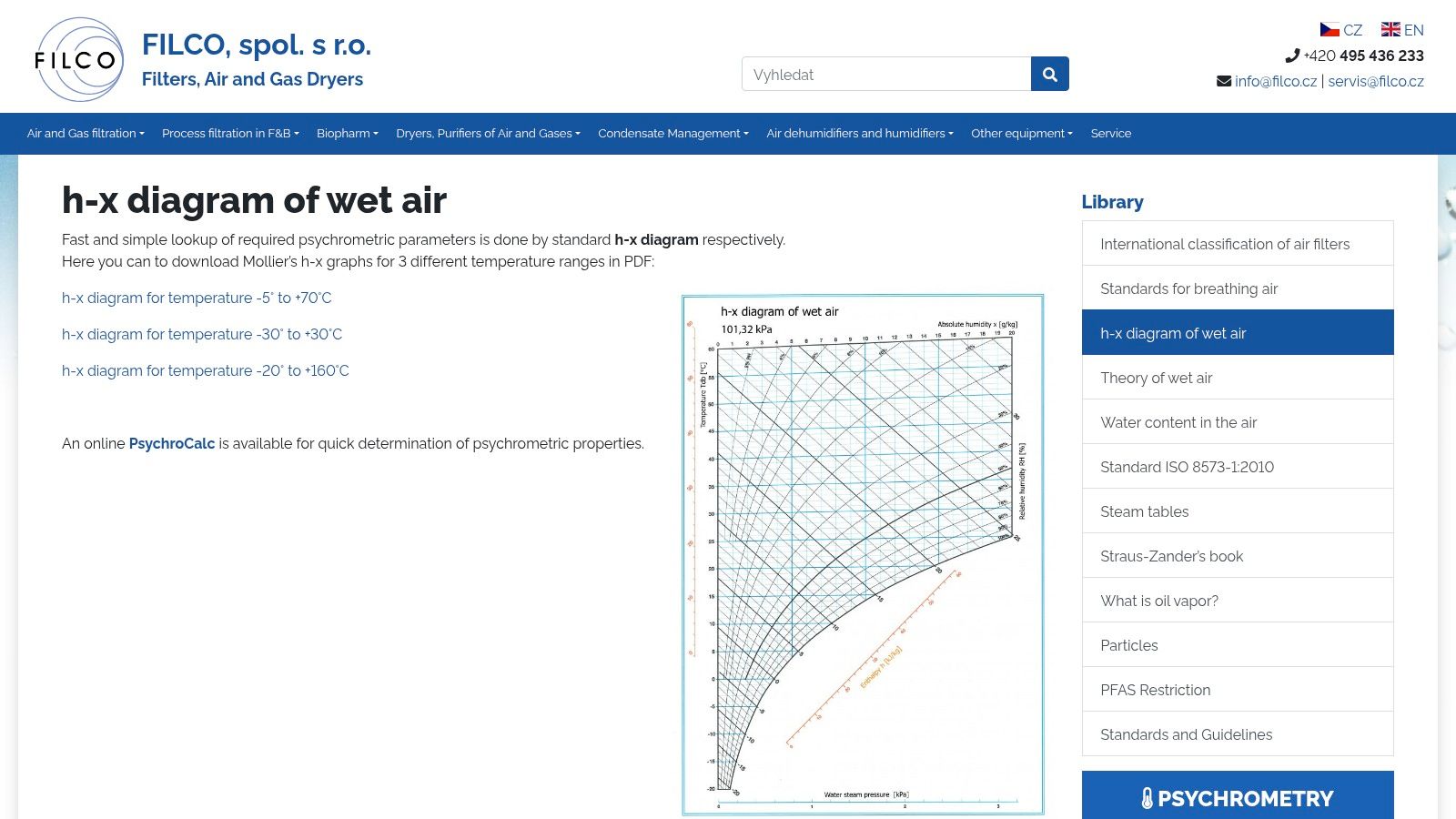Open the h-x diagram chart thumbnail

[863, 555]
